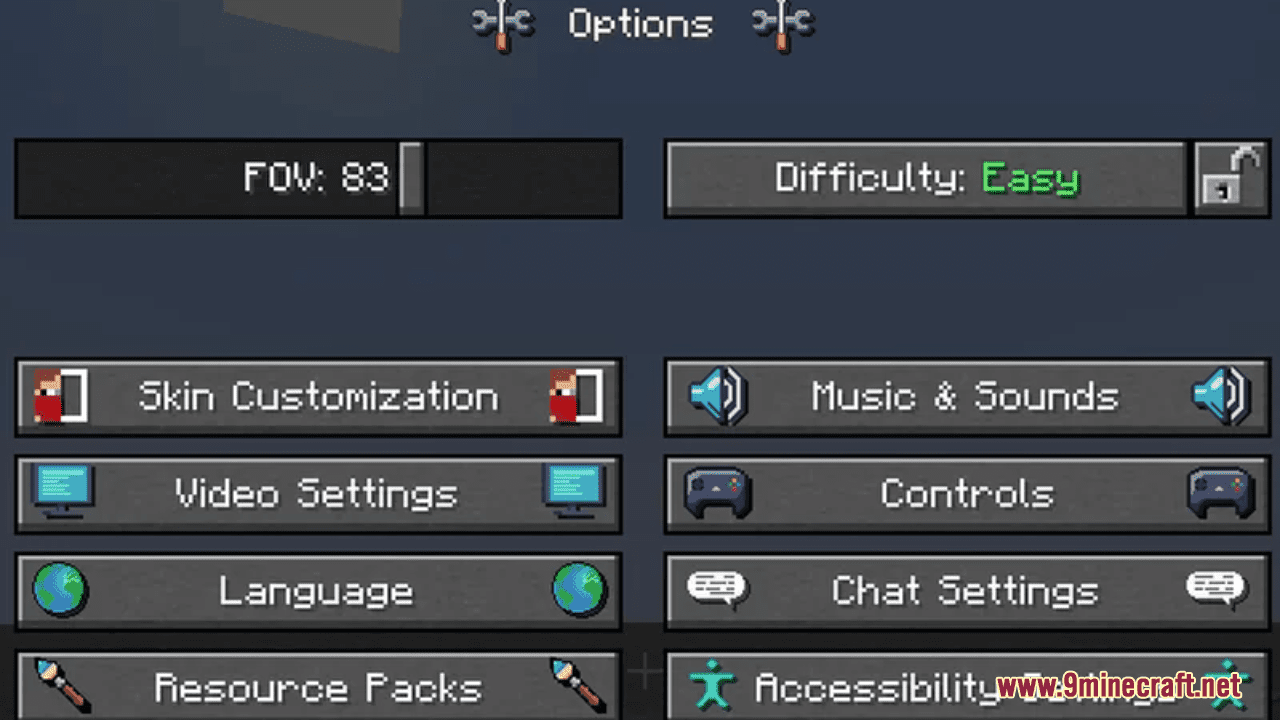Click the left paintbrush icon on Resource Packs
Screen dimensions: 1280x720
pos(63,685)
